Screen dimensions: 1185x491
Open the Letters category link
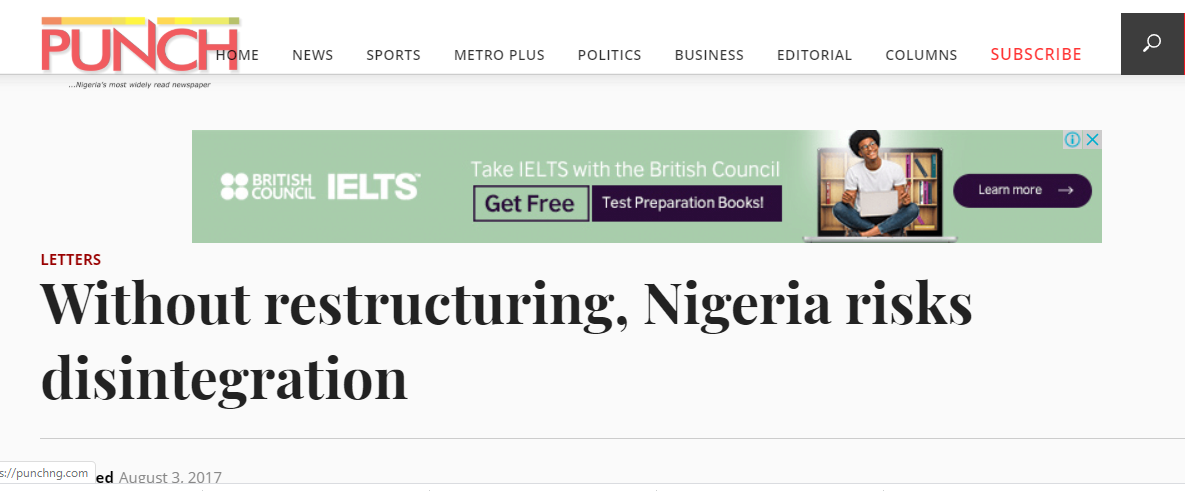[71, 260]
